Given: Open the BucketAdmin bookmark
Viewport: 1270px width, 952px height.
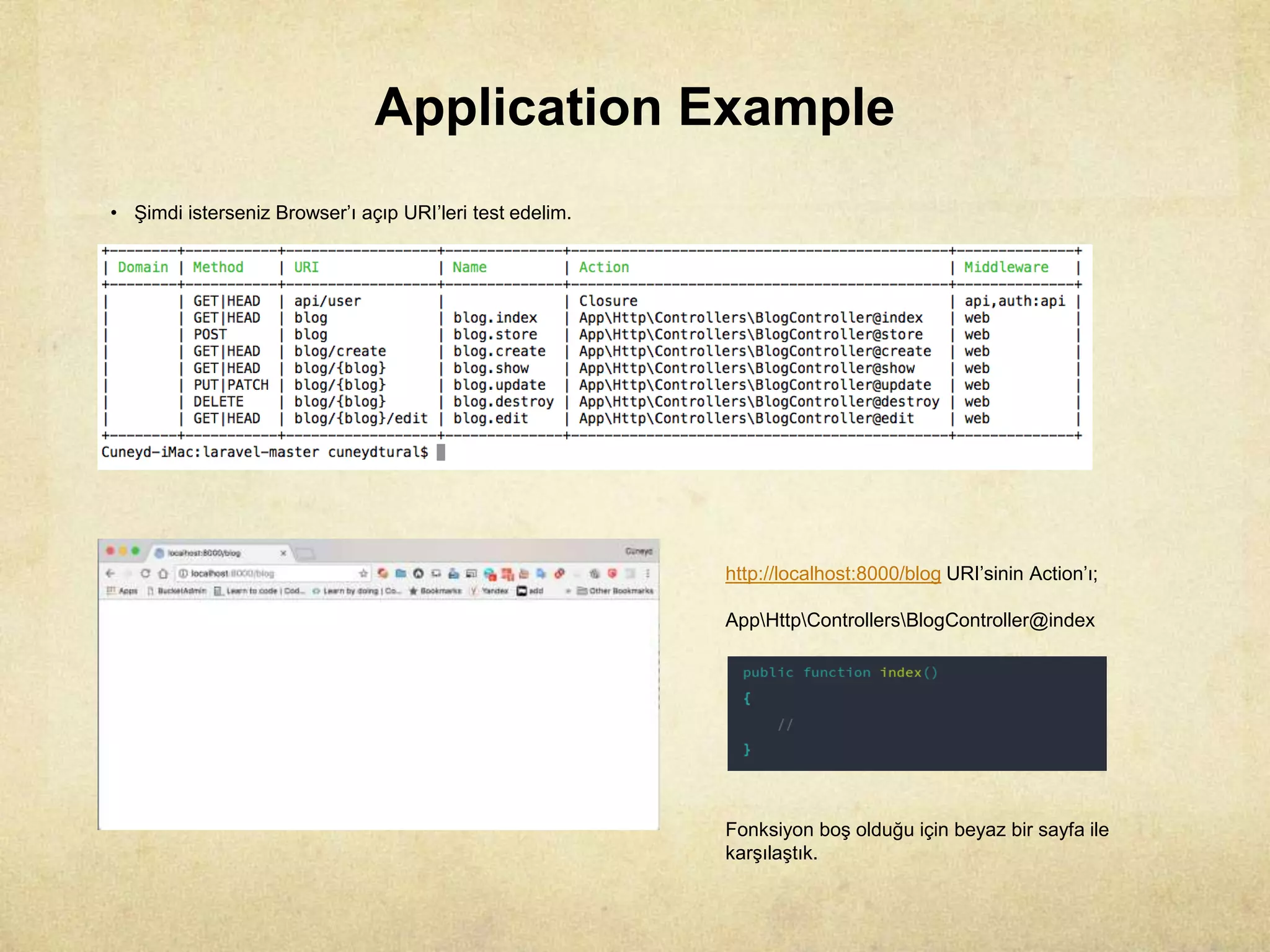Looking at the screenshot, I should click(177, 591).
